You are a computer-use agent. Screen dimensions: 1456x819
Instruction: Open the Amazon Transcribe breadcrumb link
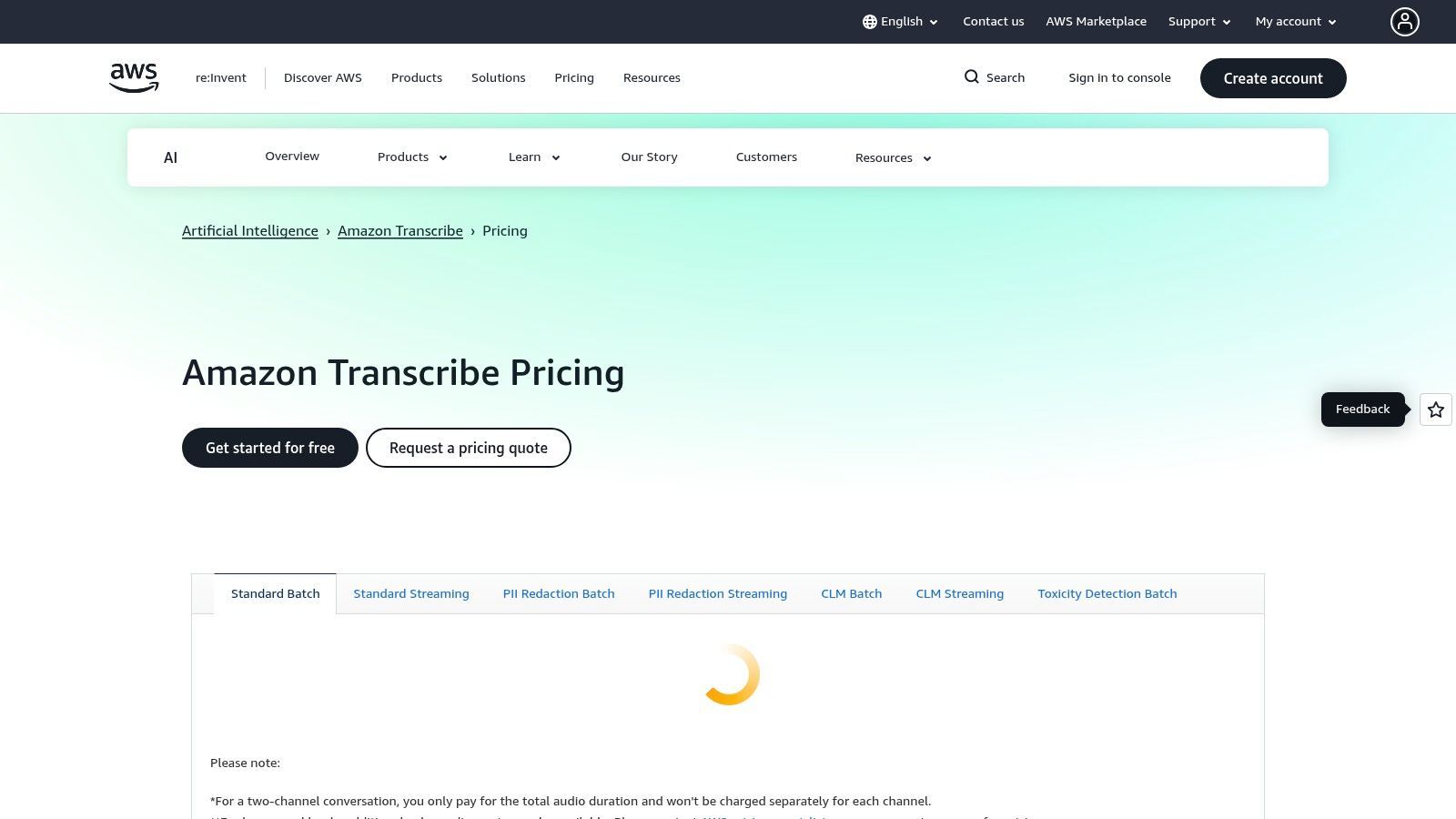tap(399, 230)
